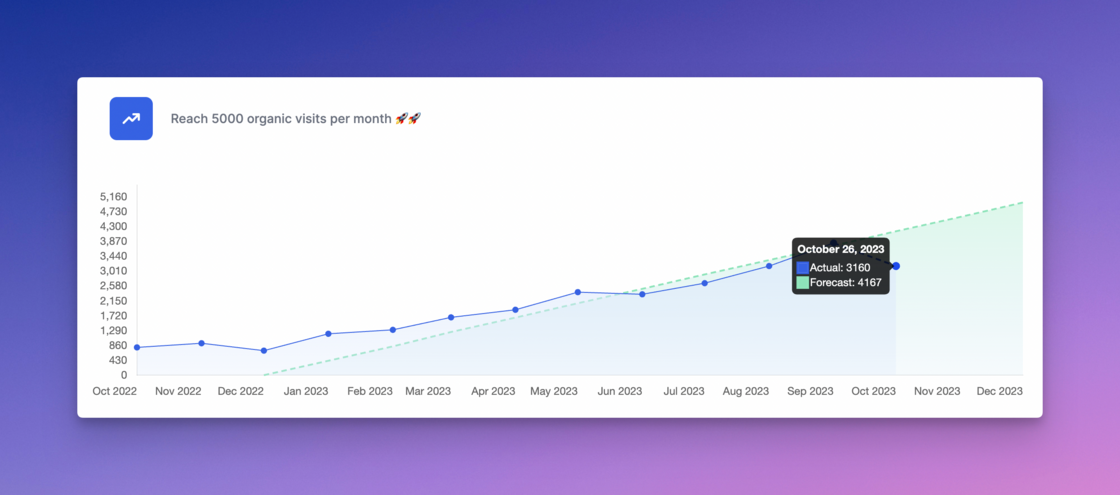Select the Jun 2023 actual data point
This screenshot has height=495, width=1120.
642,294
